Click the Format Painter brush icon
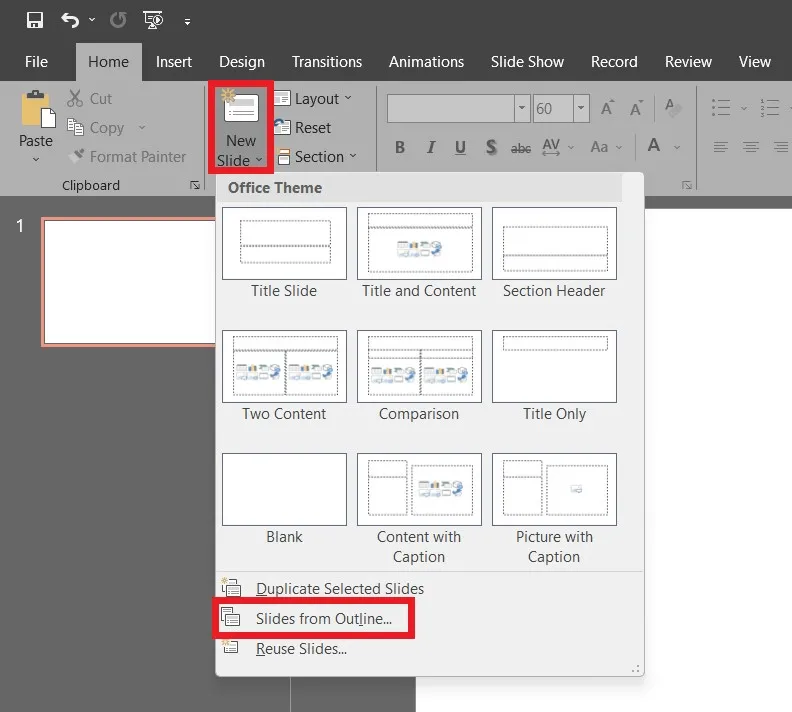Screen dimensions: 792x712 coord(77,157)
